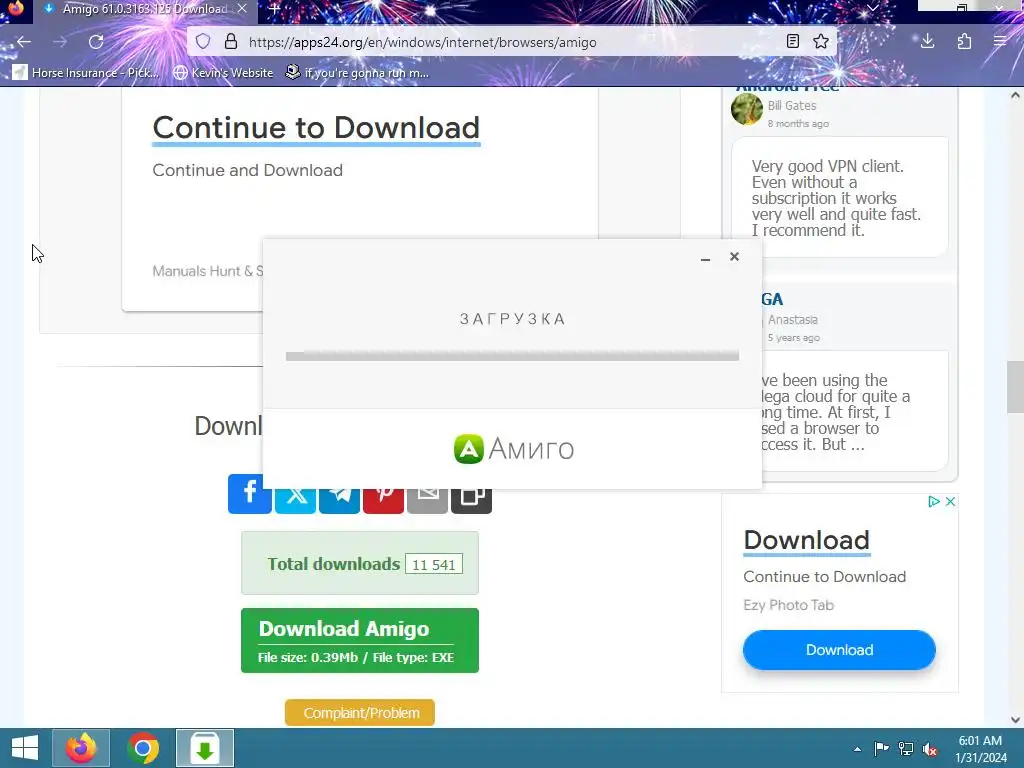Viewport: 1024px width, 768px height.
Task: Minimize the Amigo installer dialog
Action: [x=705, y=257]
